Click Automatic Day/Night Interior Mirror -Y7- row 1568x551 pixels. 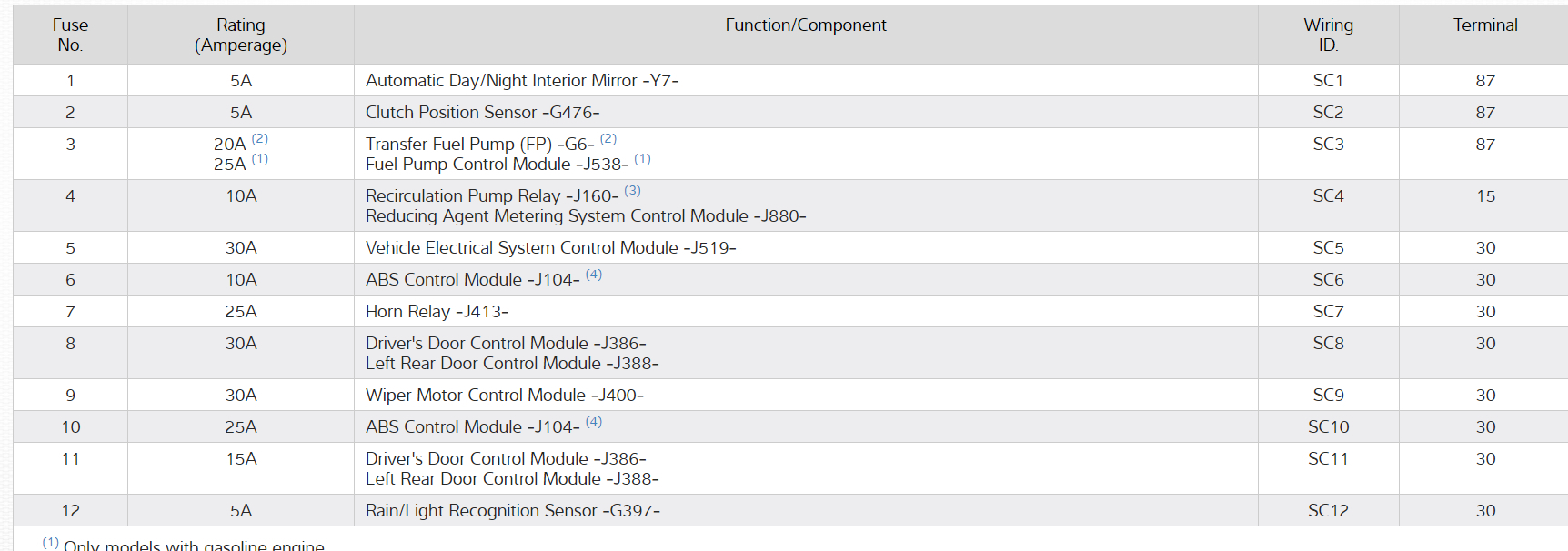coord(521,81)
